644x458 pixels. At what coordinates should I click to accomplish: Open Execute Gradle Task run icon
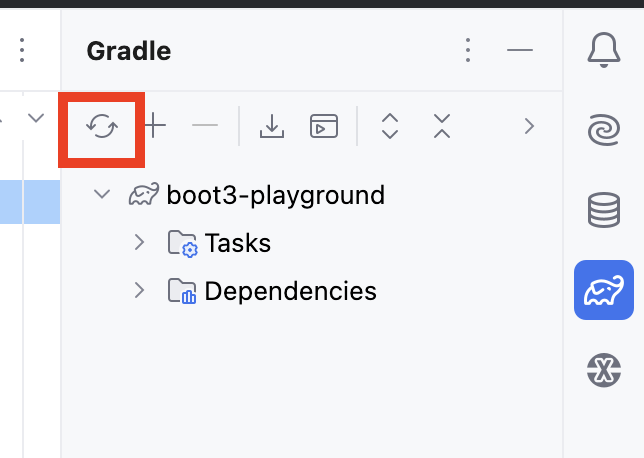tap(324, 126)
